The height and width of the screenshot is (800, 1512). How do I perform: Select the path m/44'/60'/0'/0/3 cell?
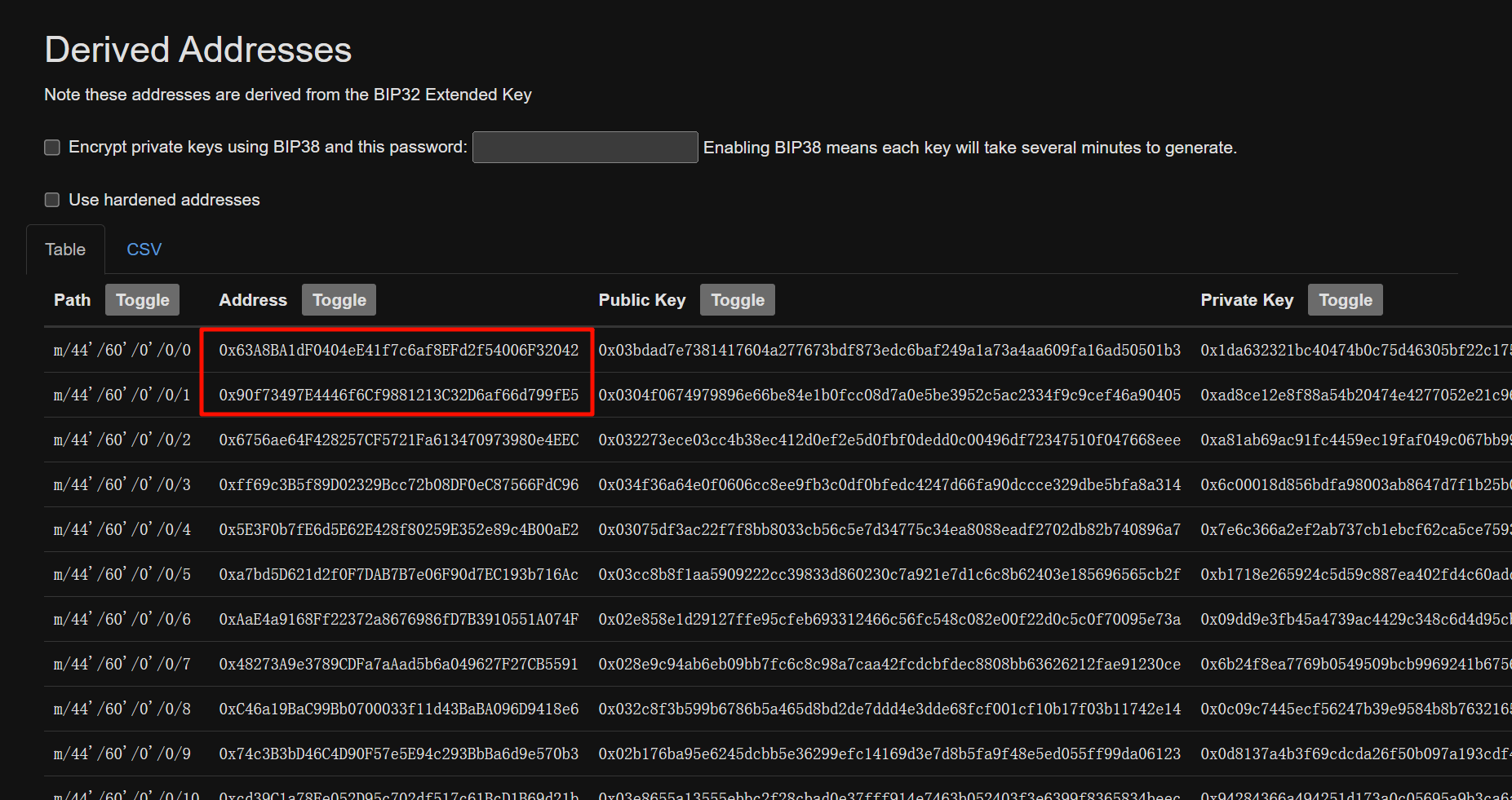[x=122, y=485]
